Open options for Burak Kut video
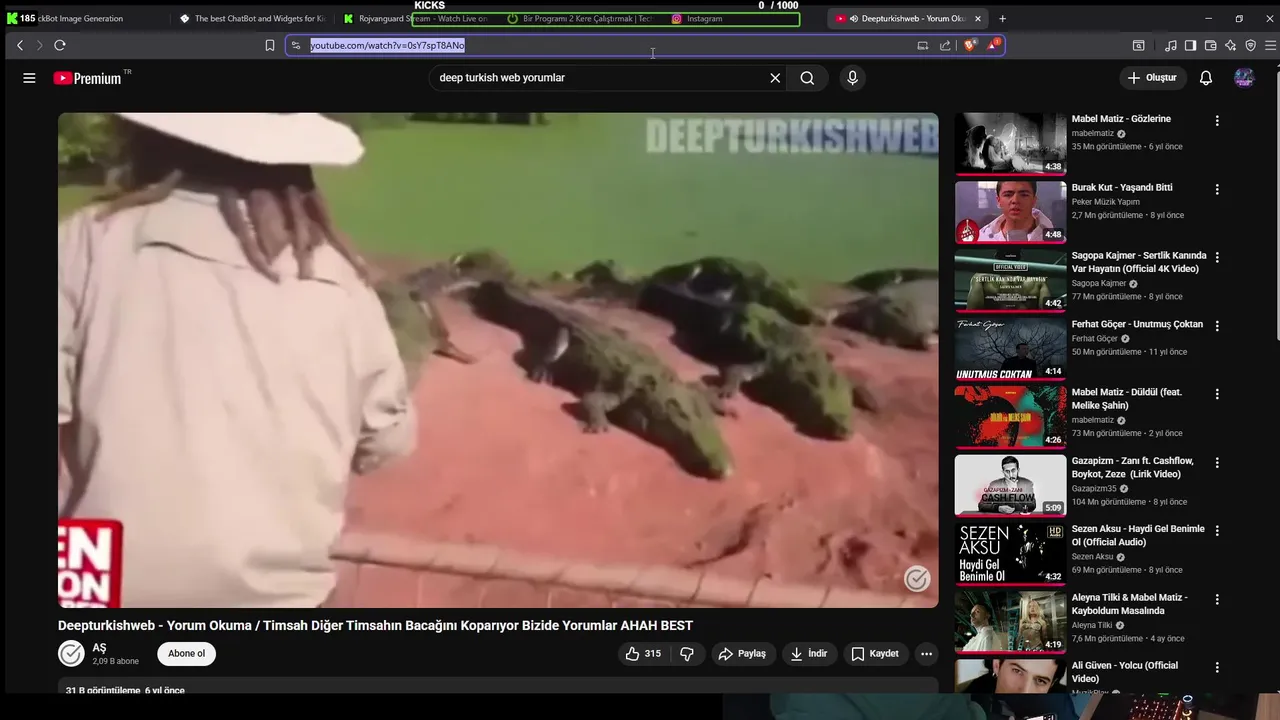The height and width of the screenshot is (720, 1280). point(1217,189)
